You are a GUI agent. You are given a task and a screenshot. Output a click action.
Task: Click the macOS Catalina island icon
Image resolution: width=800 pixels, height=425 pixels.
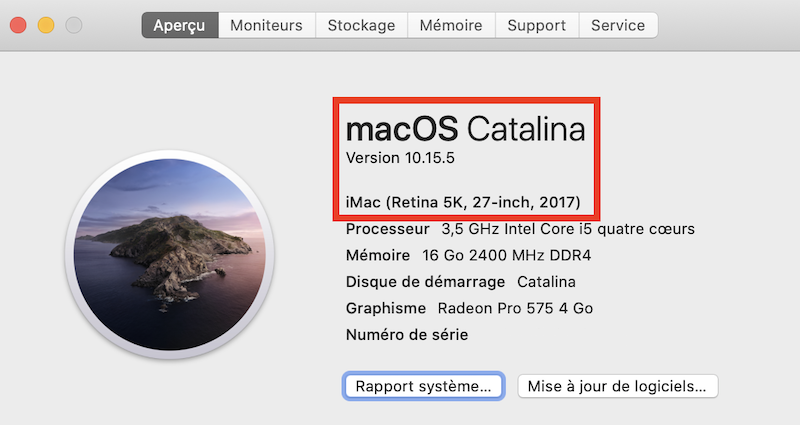pyautogui.click(x=169, y=258)
